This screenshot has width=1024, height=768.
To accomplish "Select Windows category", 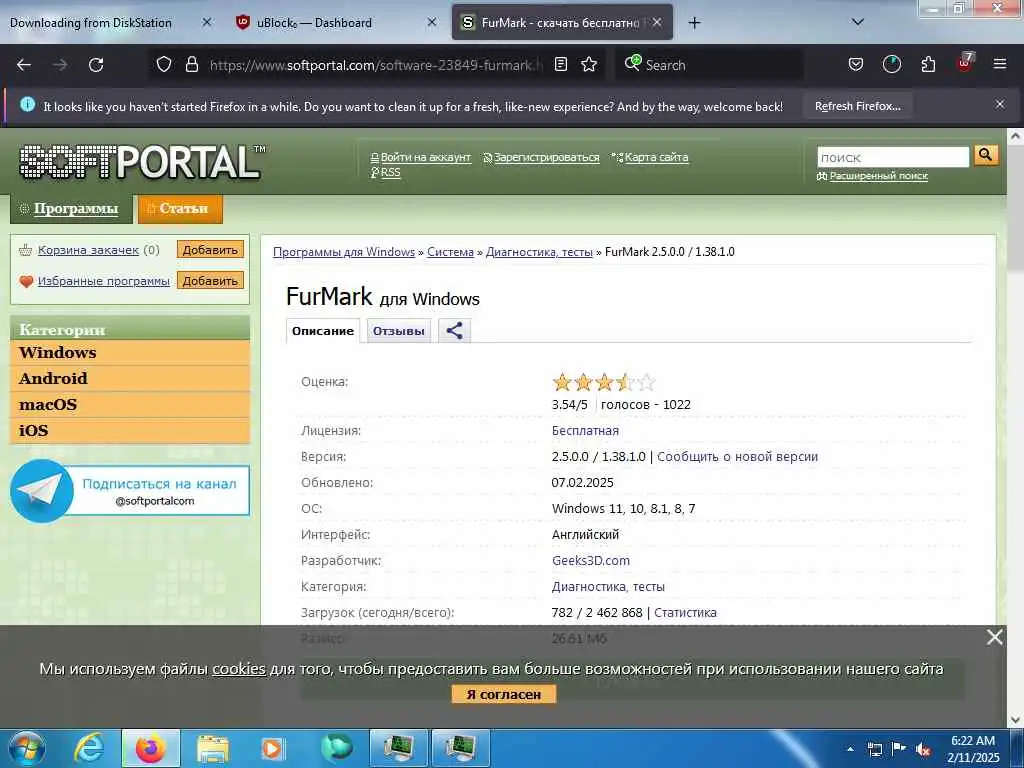I will (130, 352).
